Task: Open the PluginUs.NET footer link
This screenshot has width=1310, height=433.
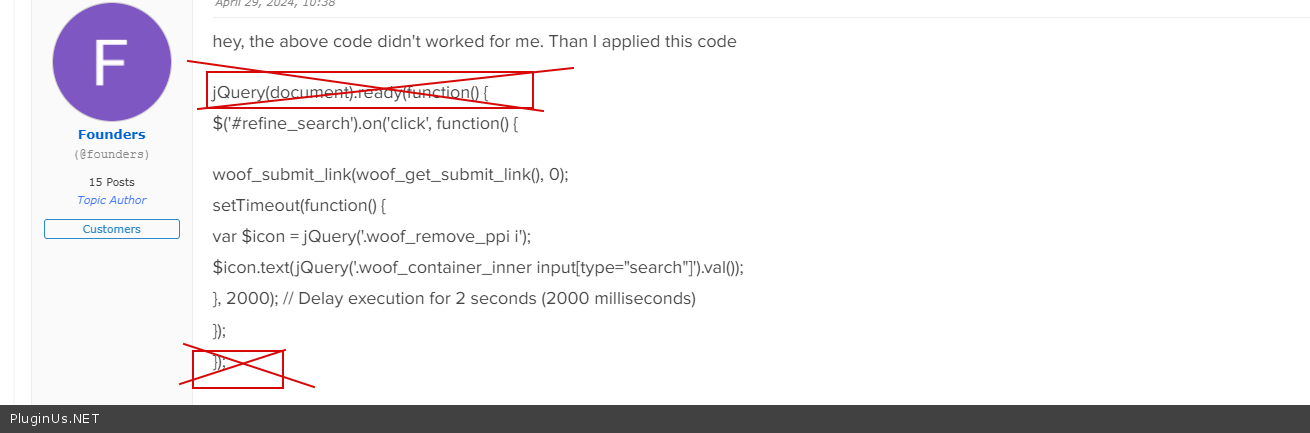Action: point(55,419)
